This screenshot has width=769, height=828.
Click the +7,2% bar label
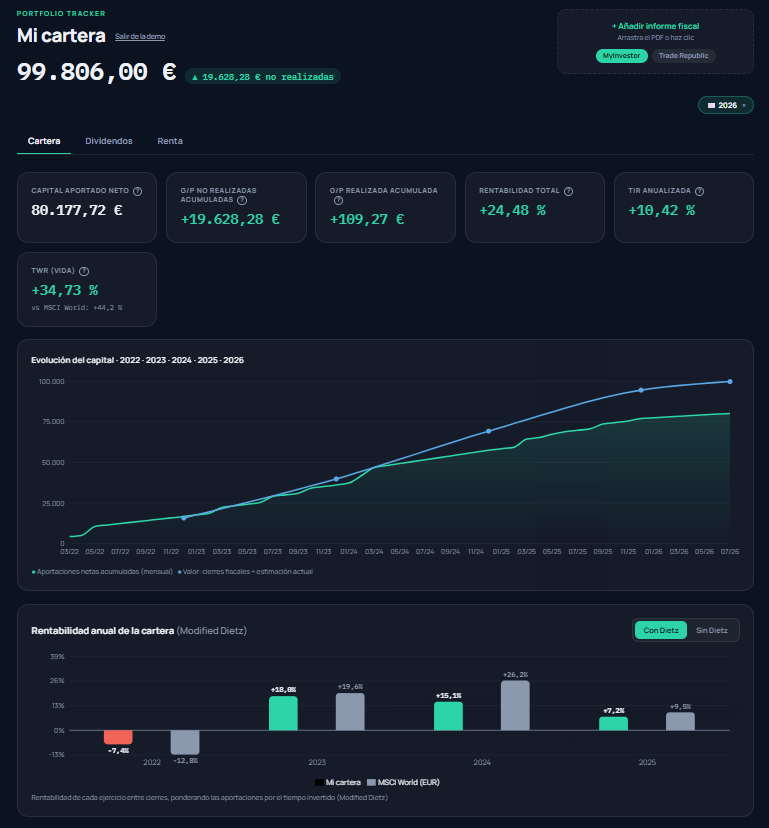pos(614,711)
